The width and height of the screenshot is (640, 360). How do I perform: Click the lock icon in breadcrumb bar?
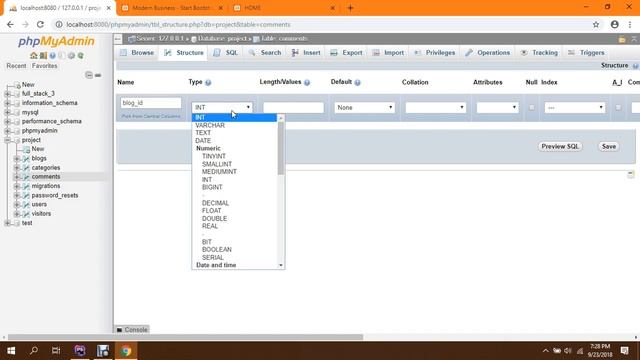coord(622,39)
